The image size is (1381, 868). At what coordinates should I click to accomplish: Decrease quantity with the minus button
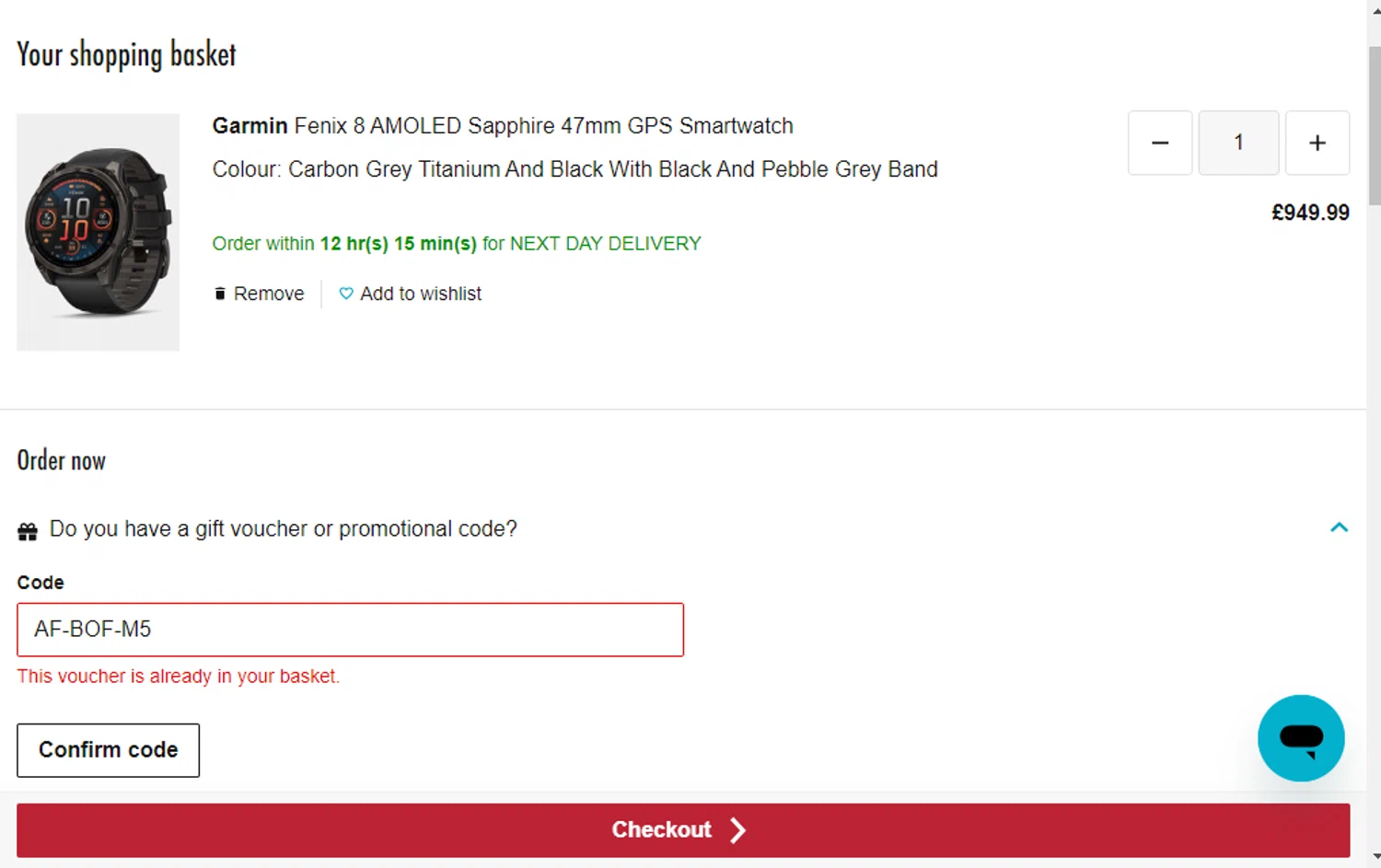pyautogui.click(x=1160, y=143)
